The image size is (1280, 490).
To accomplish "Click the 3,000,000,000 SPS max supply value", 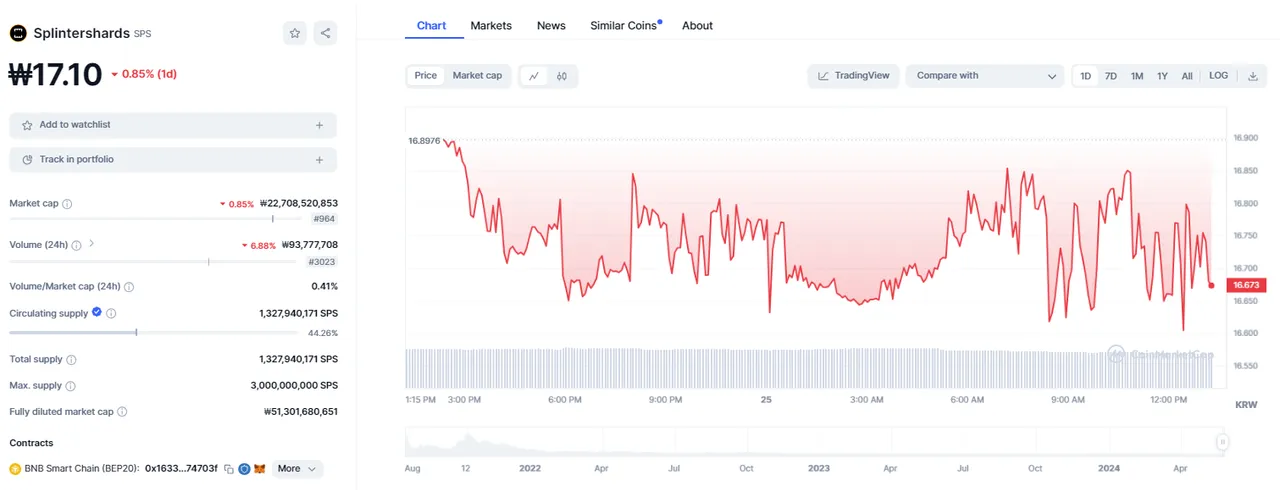I will [294, 386].
